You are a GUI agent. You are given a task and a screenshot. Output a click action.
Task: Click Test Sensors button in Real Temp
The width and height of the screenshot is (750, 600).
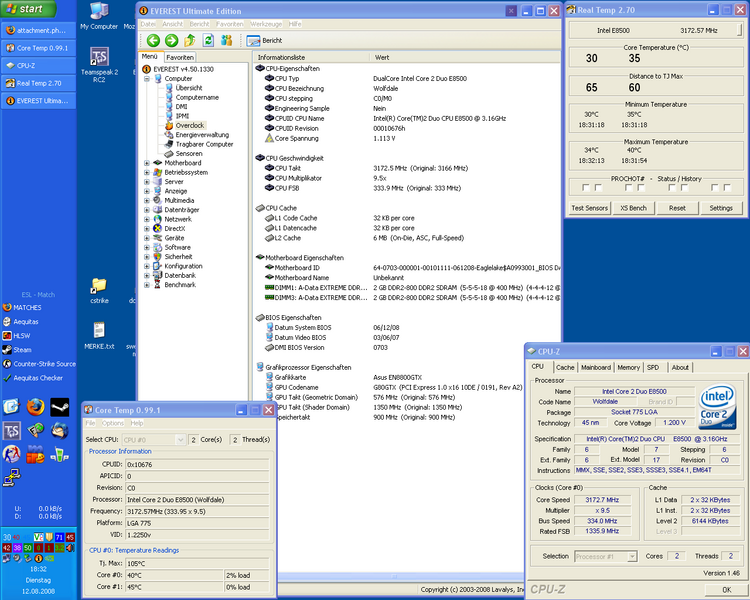[589, 208]
